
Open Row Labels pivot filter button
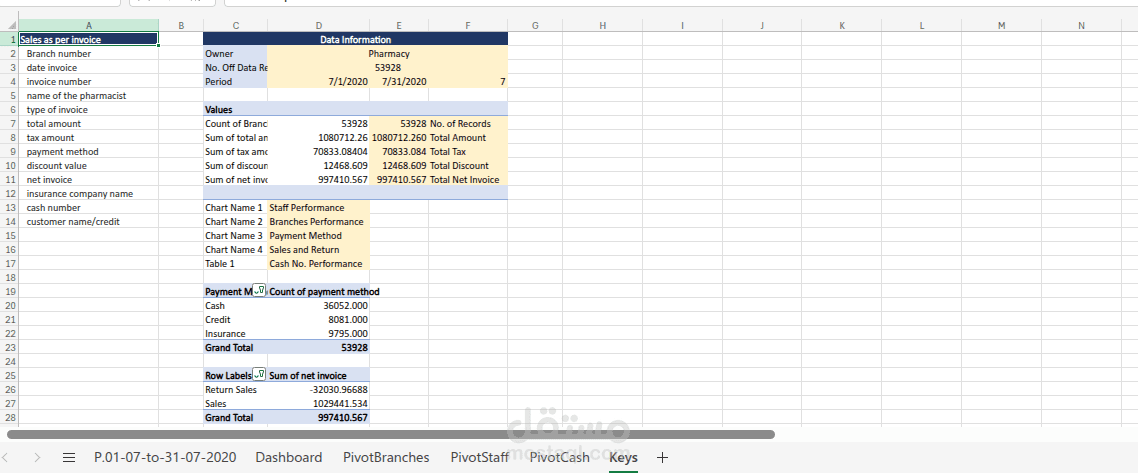[258, 375]
